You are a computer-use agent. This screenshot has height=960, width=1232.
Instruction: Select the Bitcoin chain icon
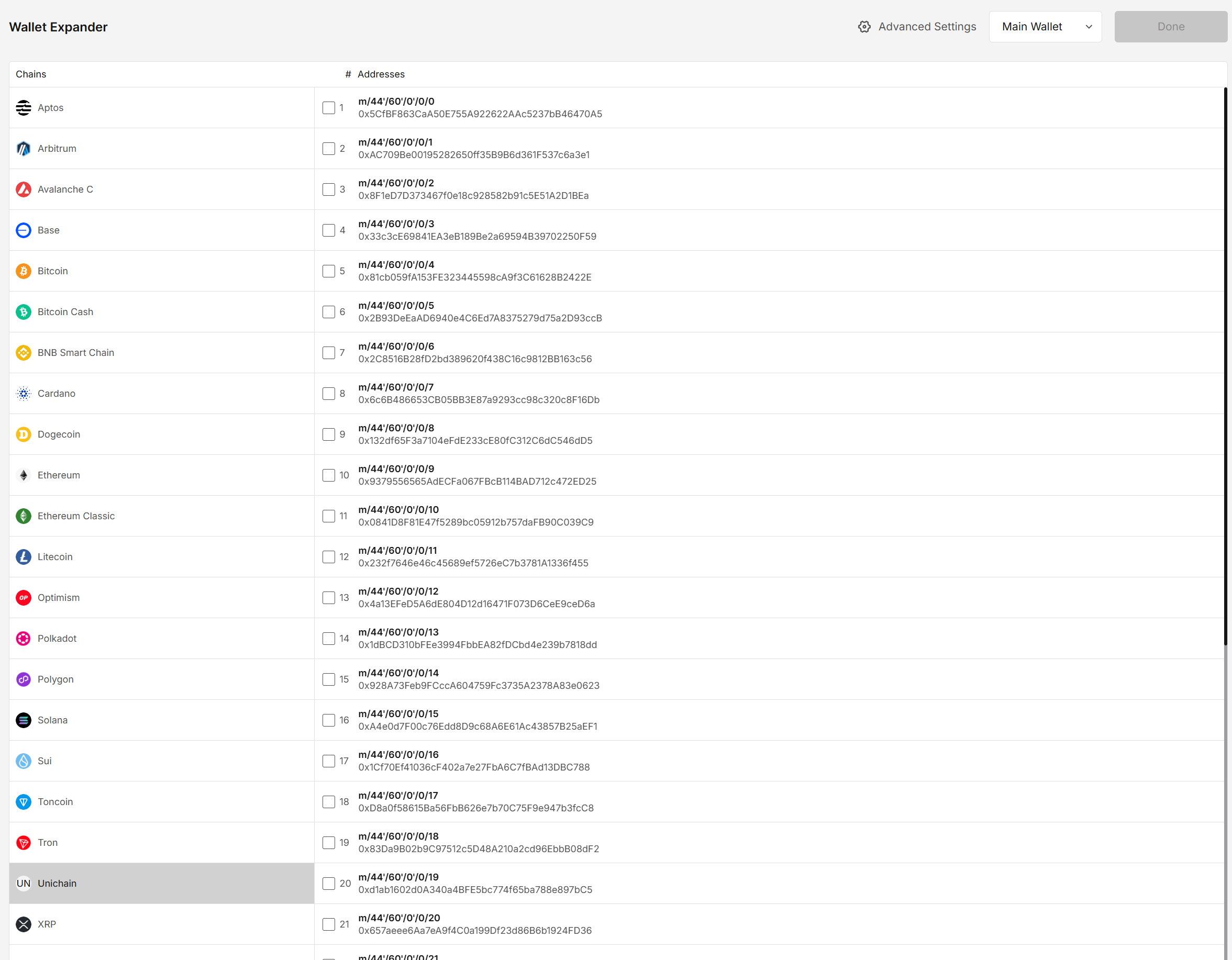(x=23, y=271)
